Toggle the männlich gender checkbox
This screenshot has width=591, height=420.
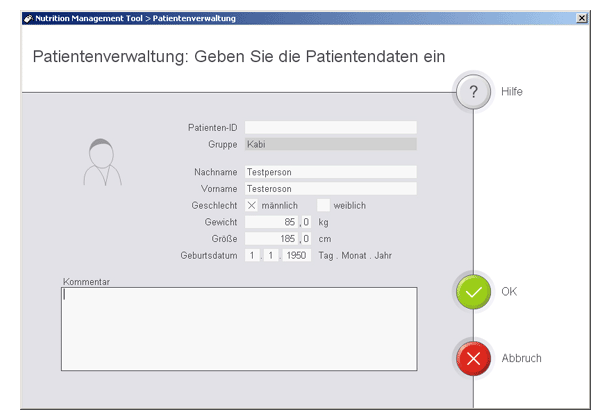[x=251, y=205]
